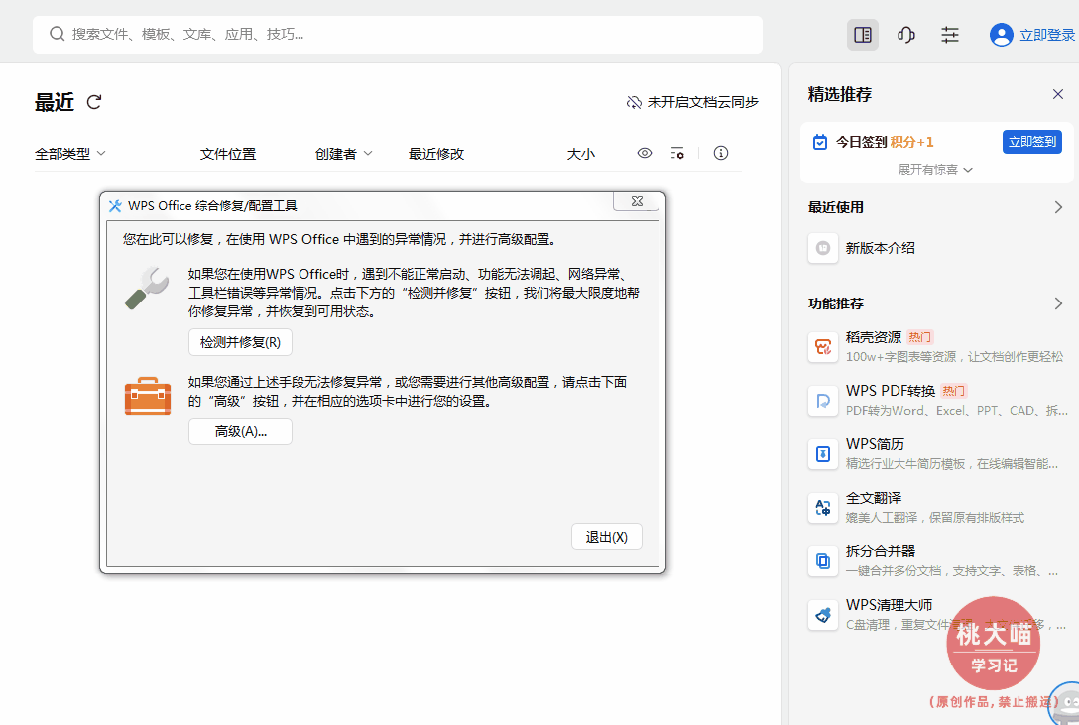Click the wrench repair icon
This screenshot has width=1079, height=725.
(x=147, y=288)
